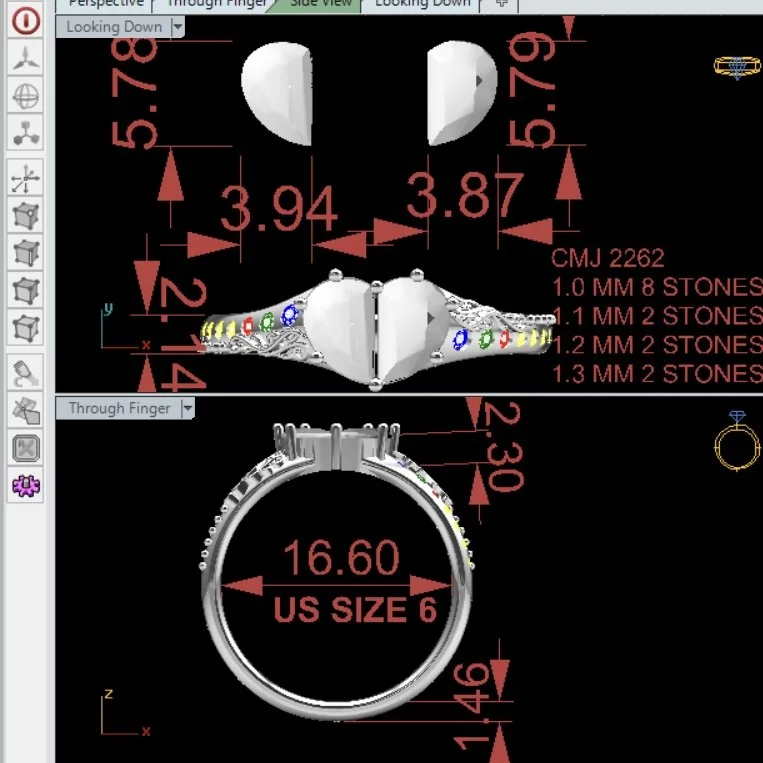Click the Through Finger viewport title label

click(120, 408)
